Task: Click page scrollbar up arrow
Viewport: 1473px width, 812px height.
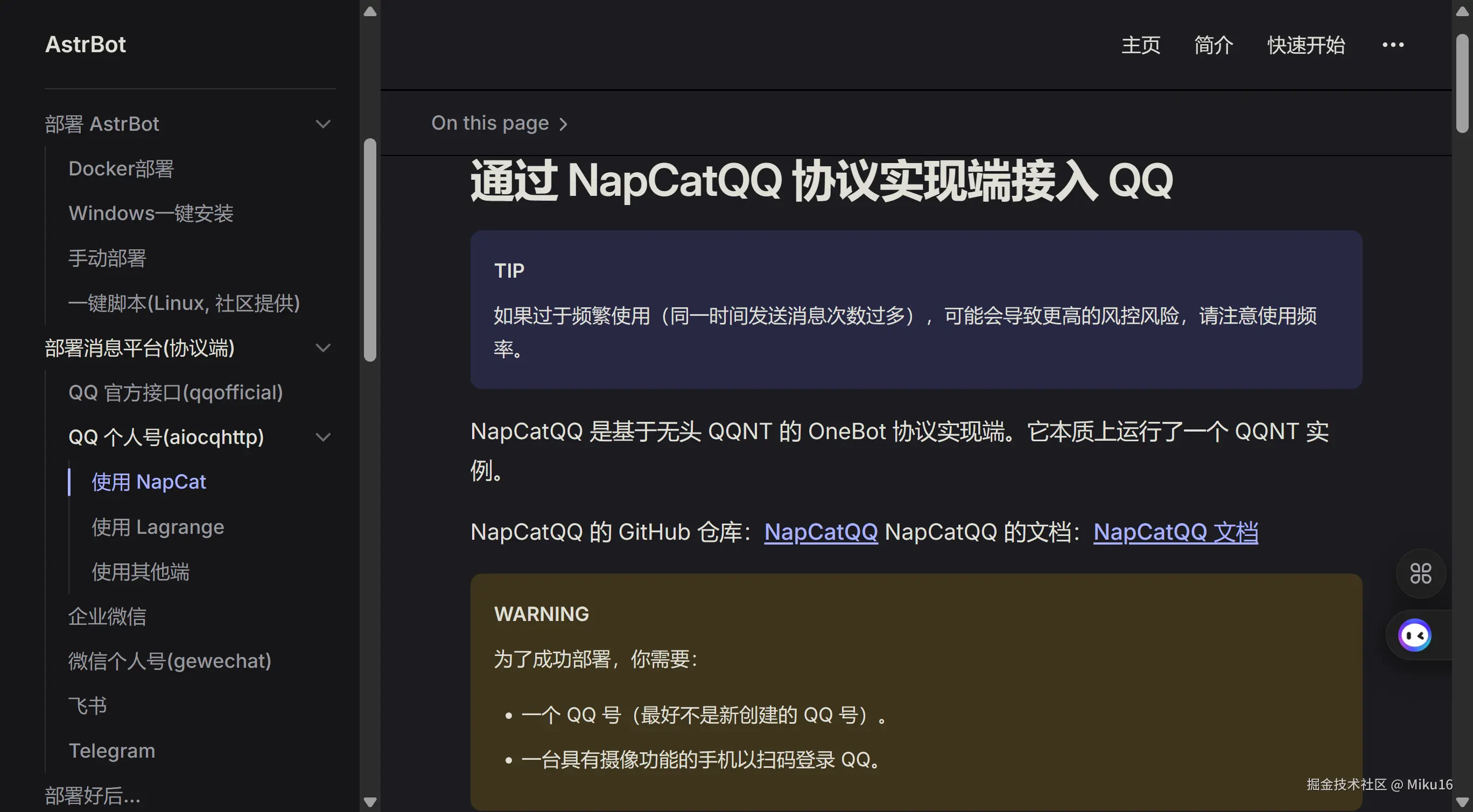Action: [x=1462, y=11]
